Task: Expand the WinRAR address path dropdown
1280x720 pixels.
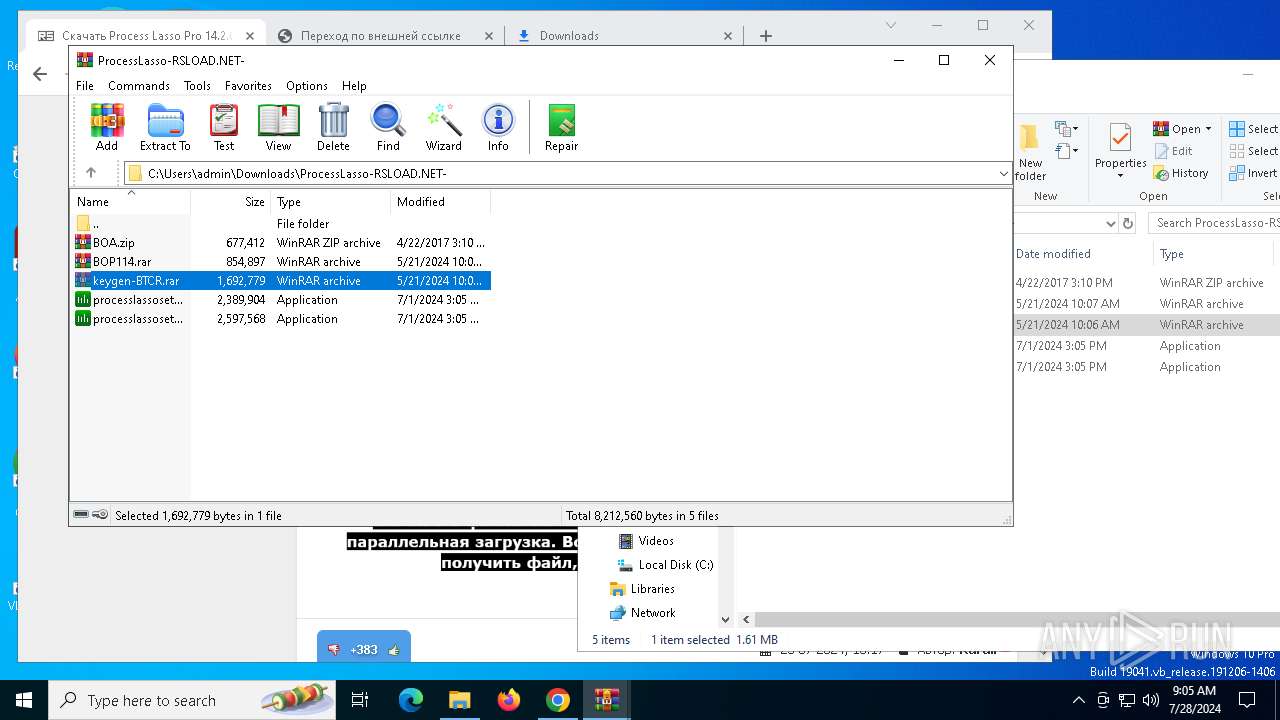Action: point(1003,174)
